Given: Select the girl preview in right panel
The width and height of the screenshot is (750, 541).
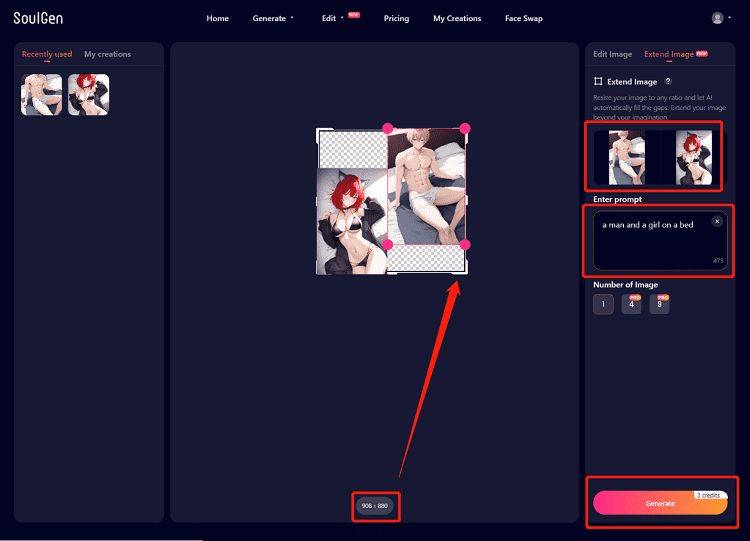Looking at the screenshot, I should tap(694, 157).
